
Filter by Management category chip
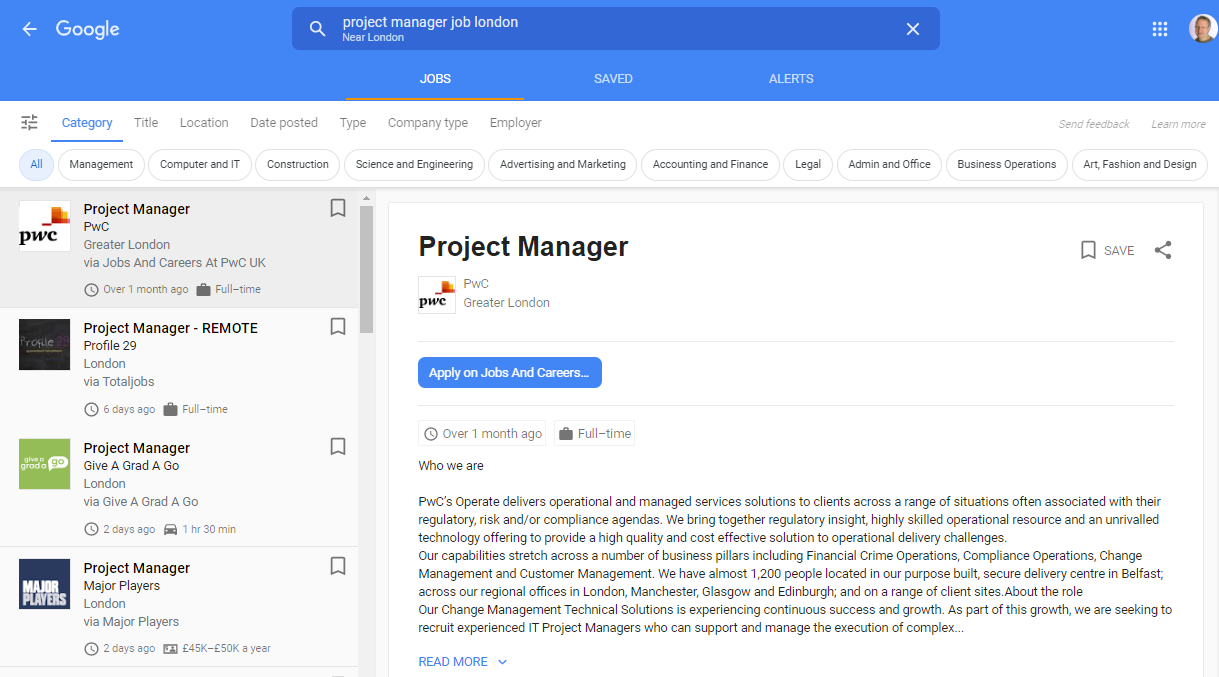101,165
